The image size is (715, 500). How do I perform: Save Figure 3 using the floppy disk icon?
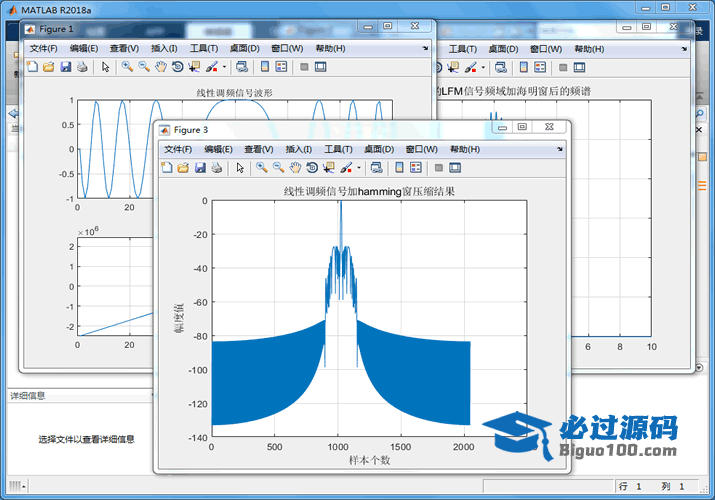pyautogui.click(x=200, y=168)
